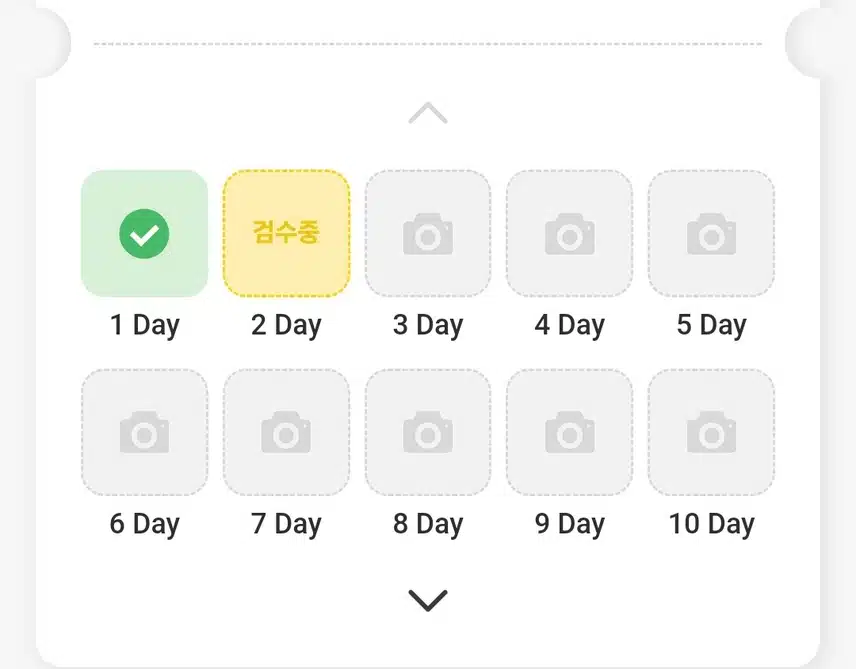Click the 5 Day label text
Image resolution: width=856 pixels, height=669 pixels.
[x=711, y=325]
